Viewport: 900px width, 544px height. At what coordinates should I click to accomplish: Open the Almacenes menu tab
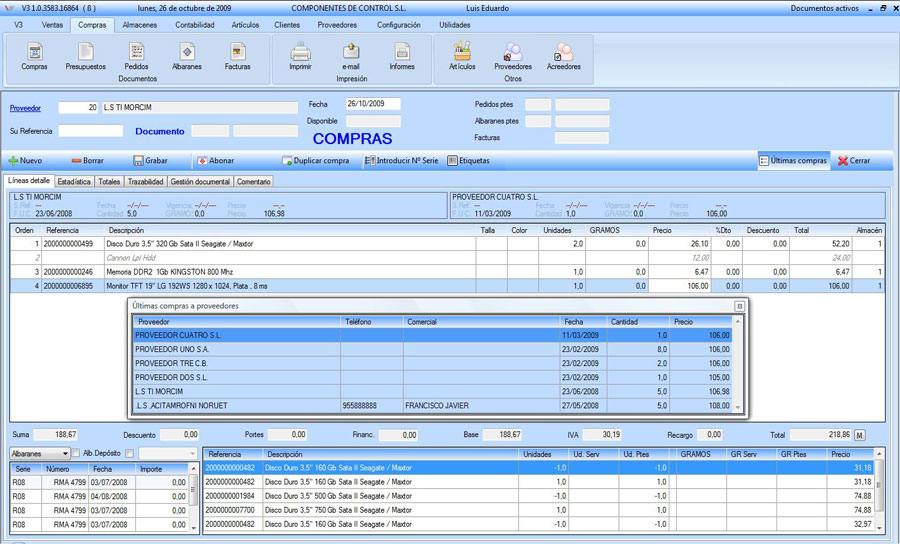tap(139, 25)
